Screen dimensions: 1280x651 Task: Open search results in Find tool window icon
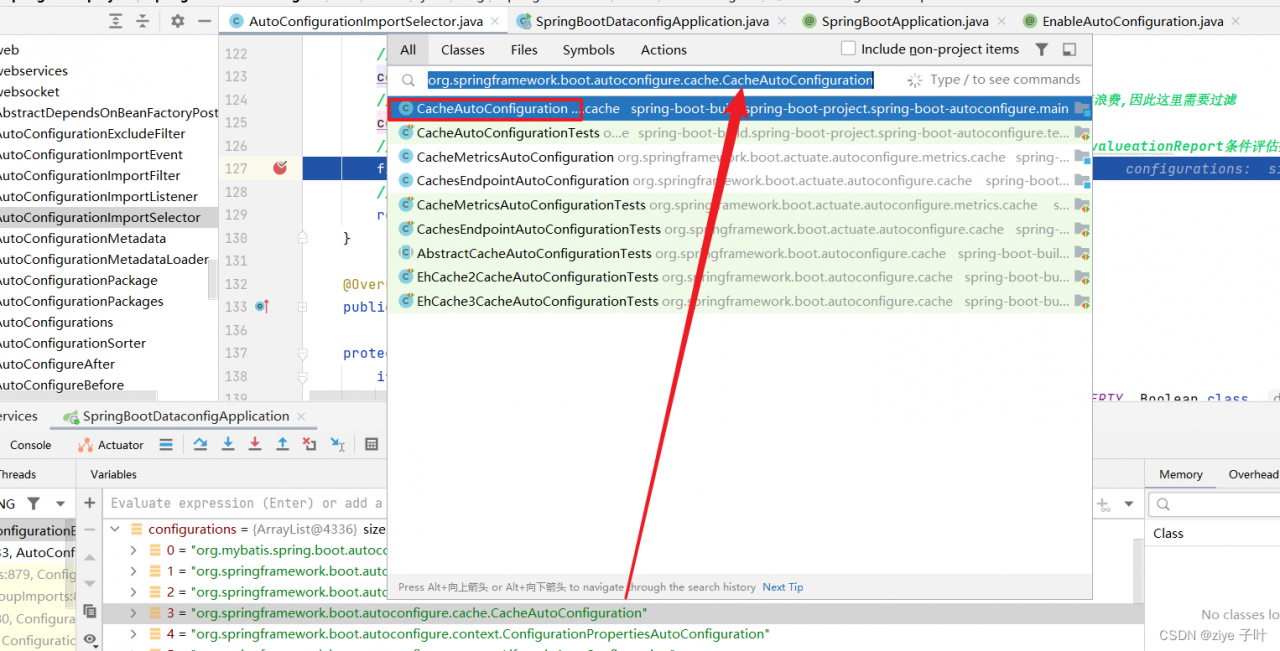pyautogui.click(x=1069, y=49)
